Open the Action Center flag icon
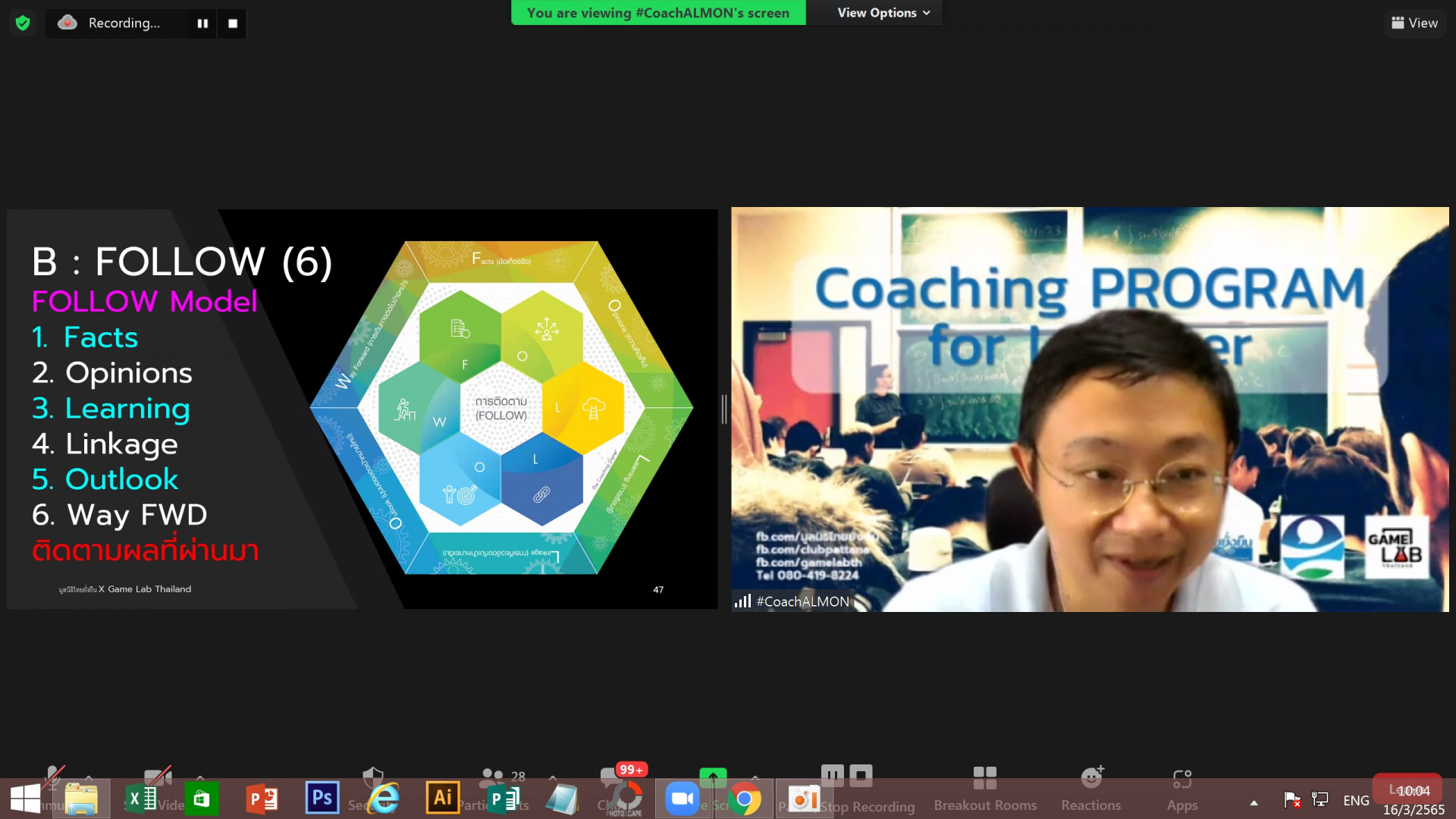 pos(1291,799)
